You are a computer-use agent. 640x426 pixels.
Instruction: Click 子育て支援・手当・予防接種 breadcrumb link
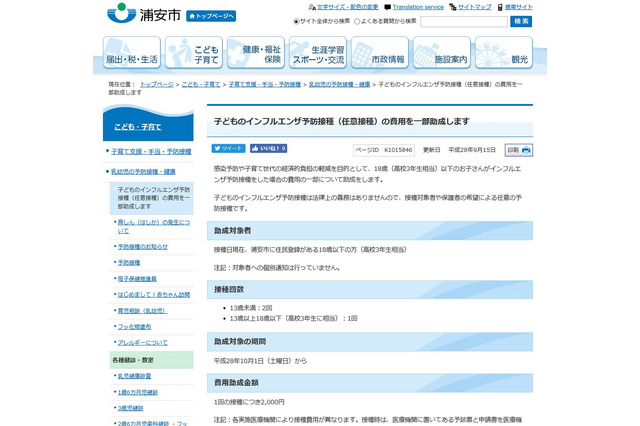click(x=264, y=84)
